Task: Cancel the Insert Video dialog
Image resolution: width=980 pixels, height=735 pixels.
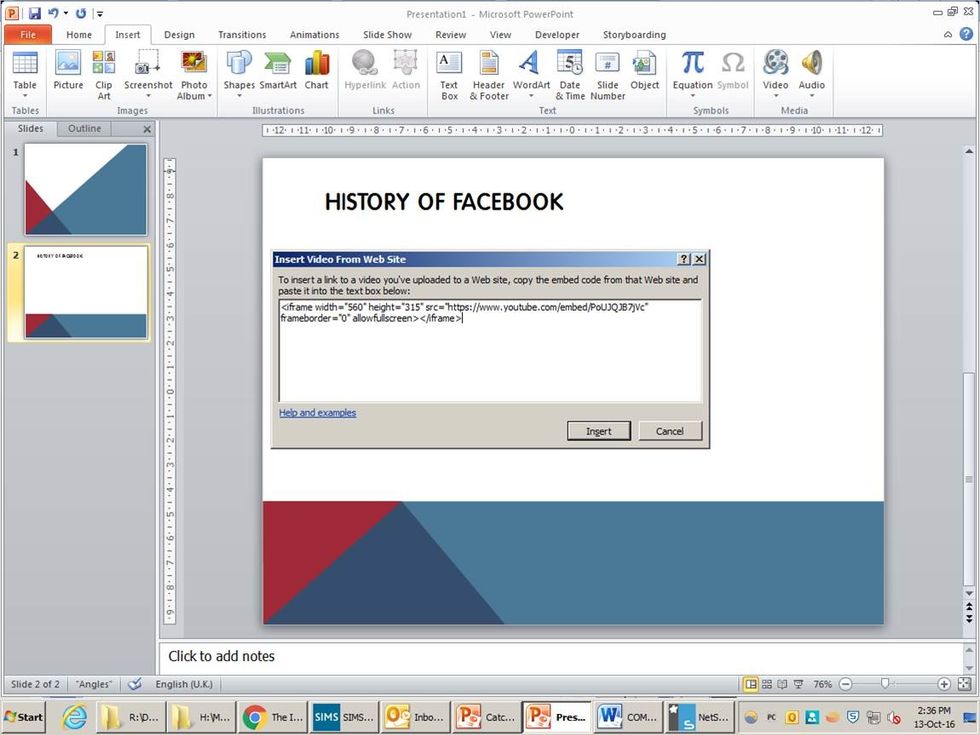Action: (x=669, y=431)
